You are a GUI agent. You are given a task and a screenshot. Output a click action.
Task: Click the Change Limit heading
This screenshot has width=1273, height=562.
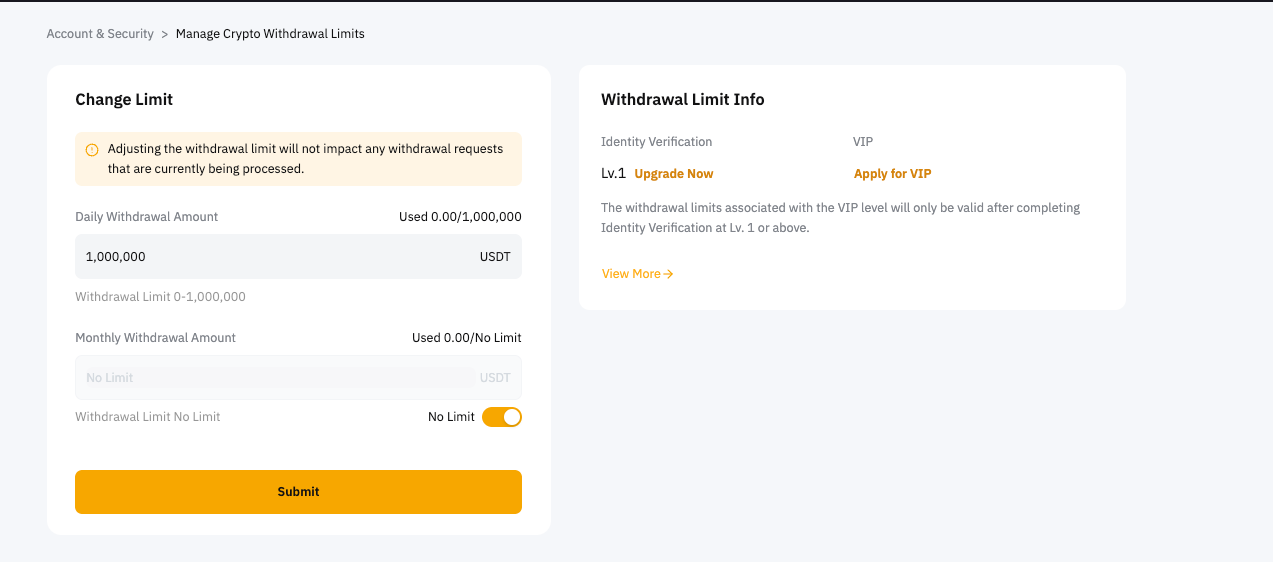coord(124,99)
